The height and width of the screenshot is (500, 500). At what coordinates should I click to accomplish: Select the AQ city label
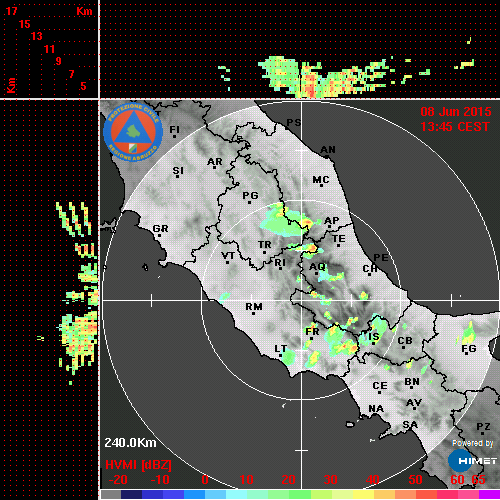click(317, 267)
